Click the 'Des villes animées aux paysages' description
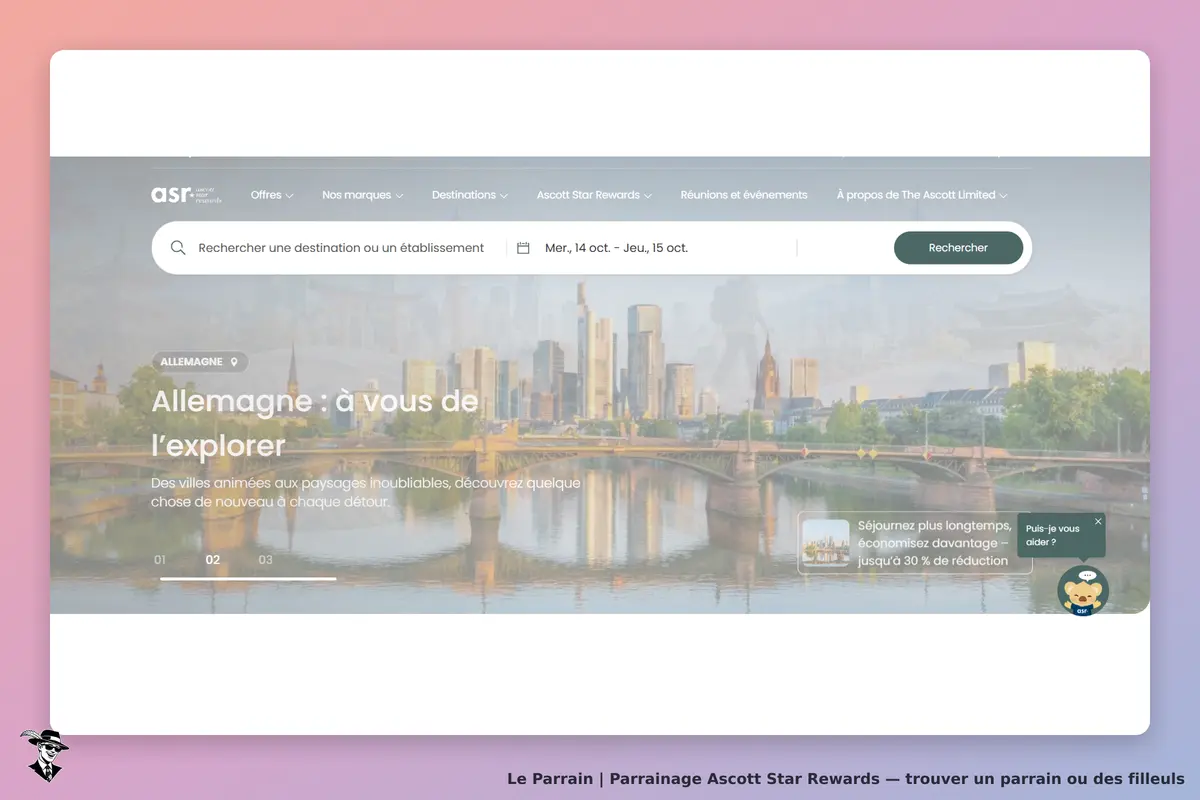 coord(366,492)
